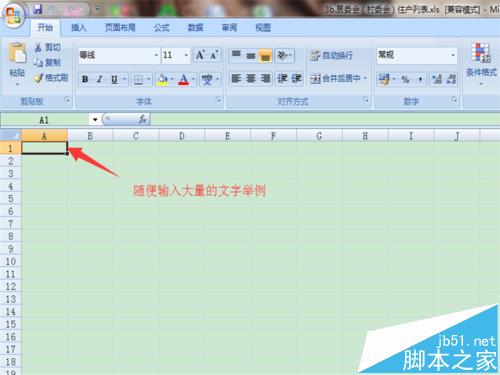Align cell text right
This screenshot has width=500, height=375.
265,79
